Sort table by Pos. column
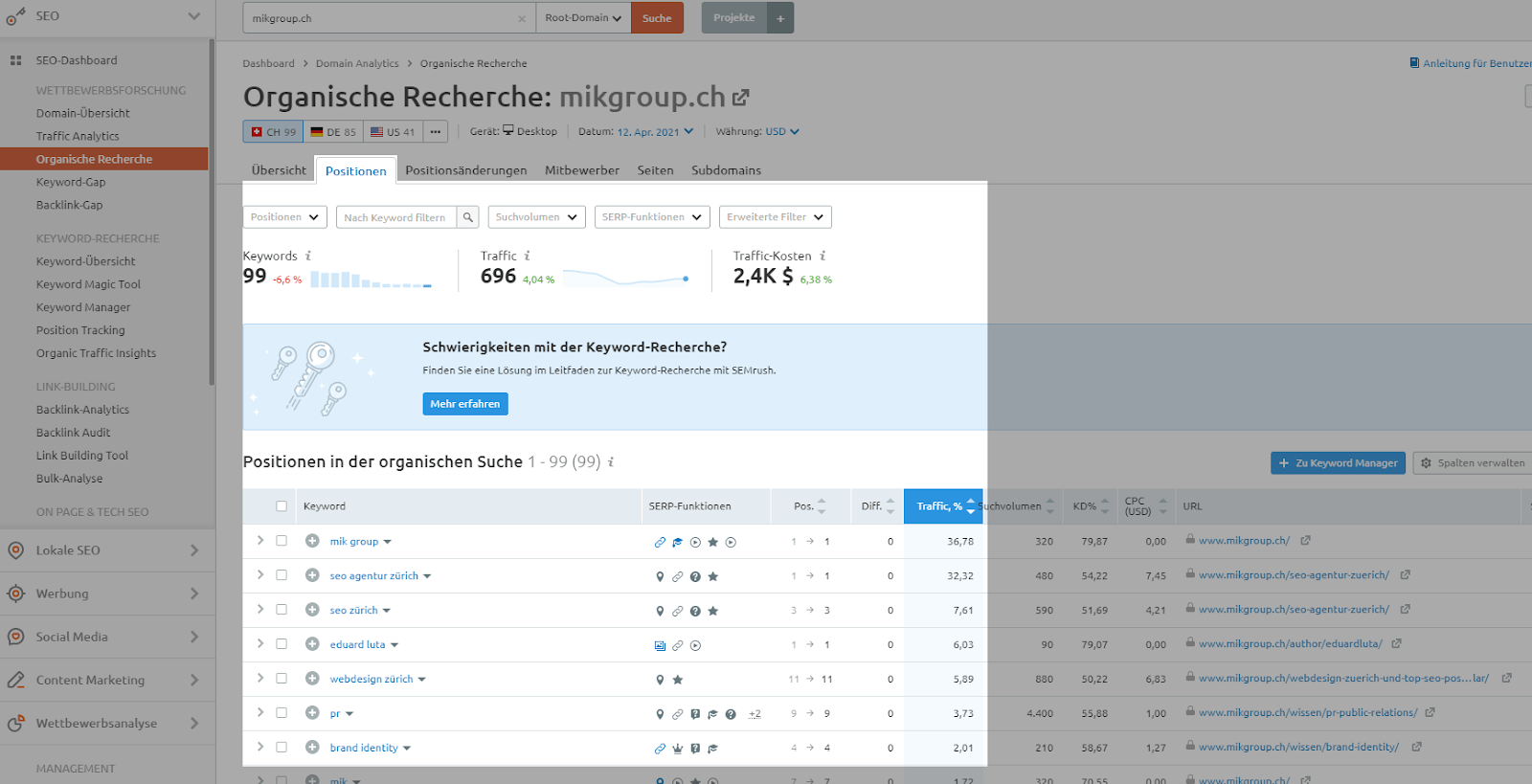The width and height of the screenshot is (1532, 784). point(810,506)
